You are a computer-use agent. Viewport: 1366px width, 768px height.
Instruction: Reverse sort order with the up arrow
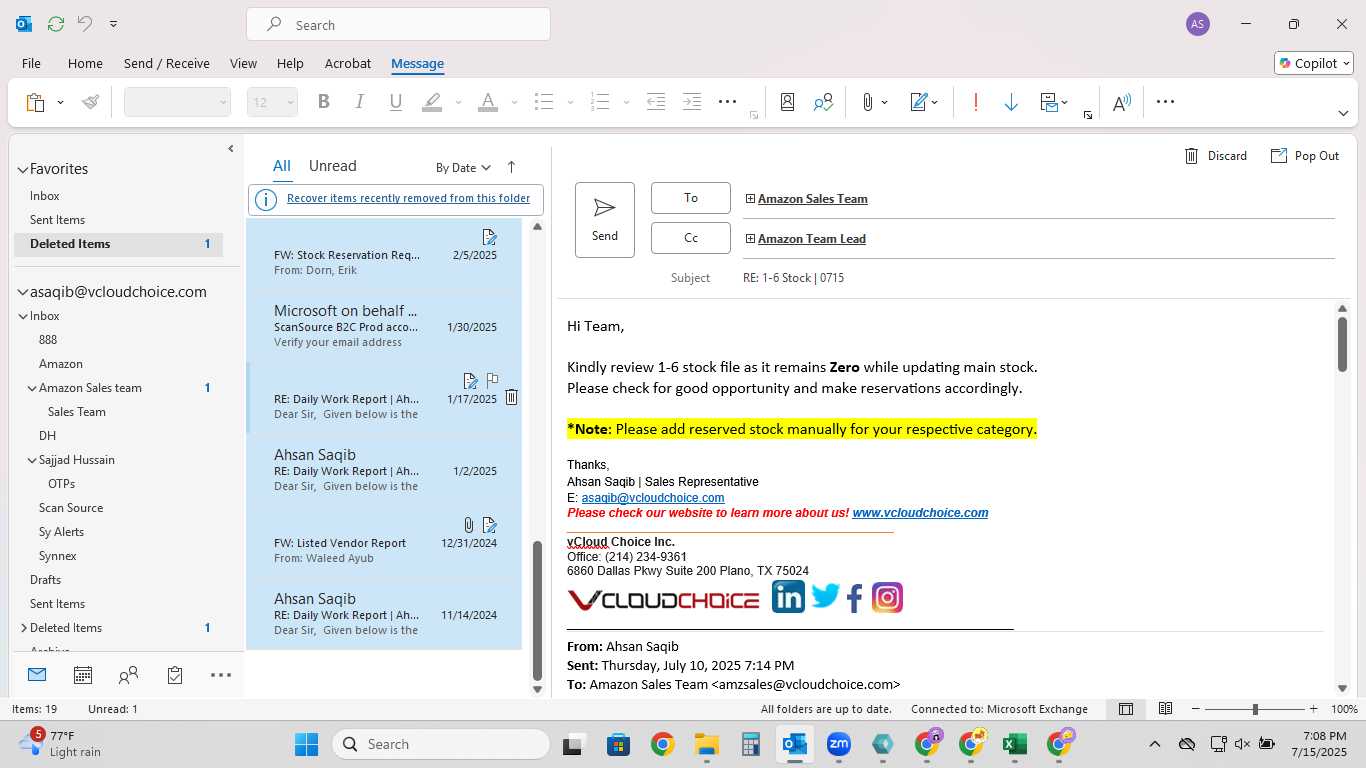pos(511,167)
